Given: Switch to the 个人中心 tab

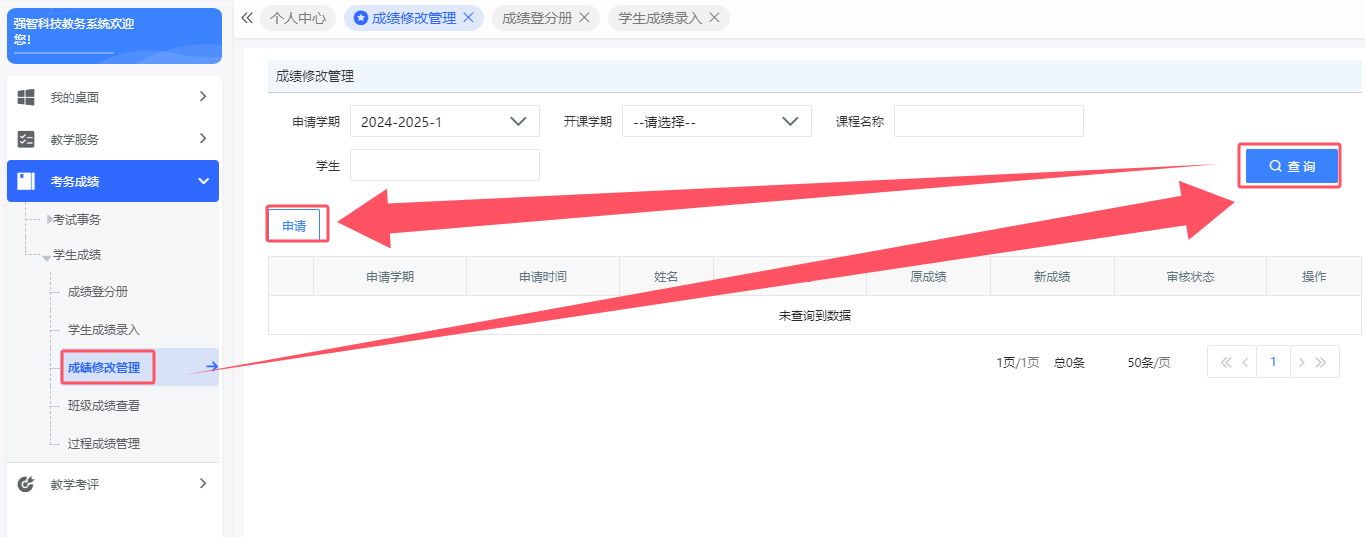Looking at the screenshot, I should coord(297,18).
